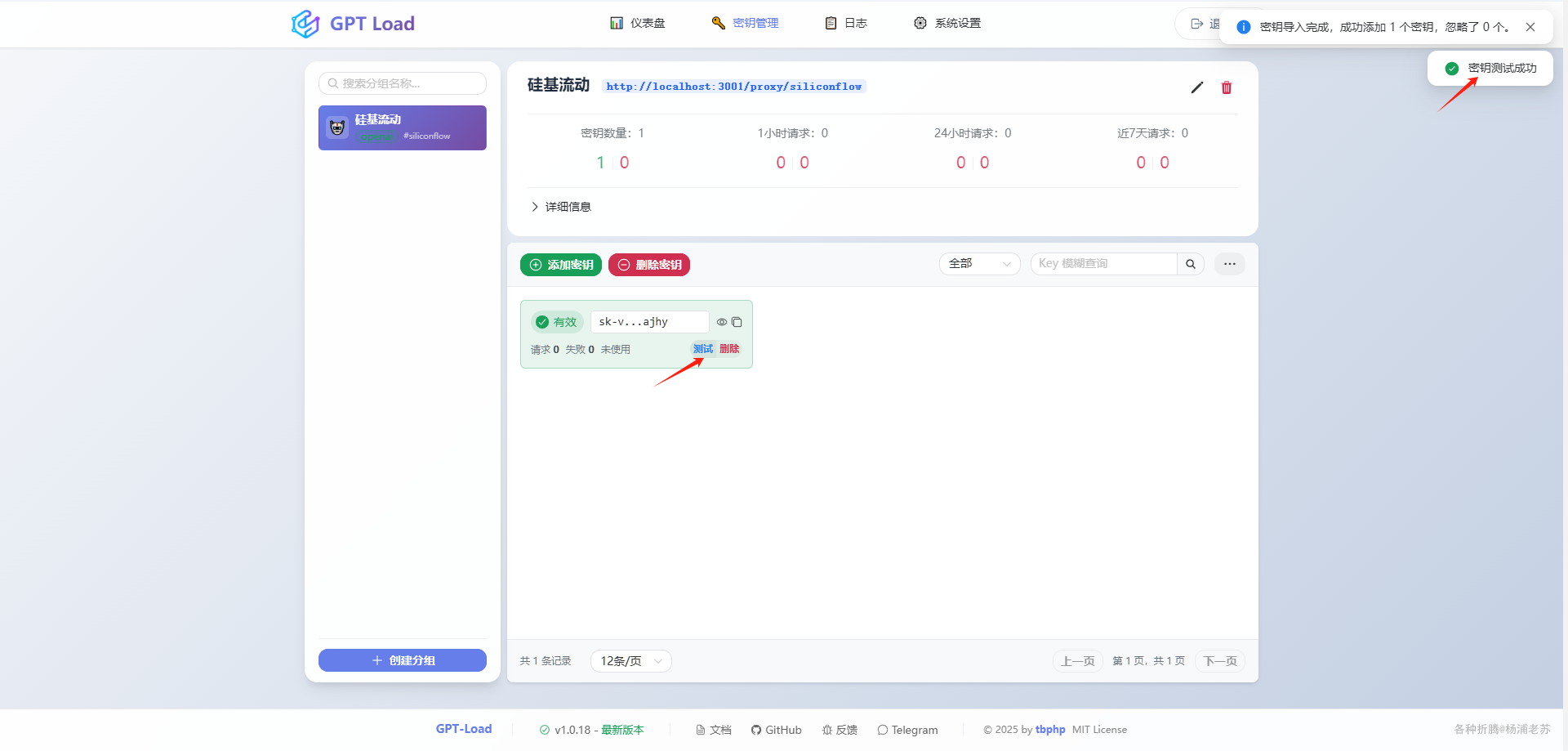Click the 系统设置 gear icon

[x=920, y=23]
